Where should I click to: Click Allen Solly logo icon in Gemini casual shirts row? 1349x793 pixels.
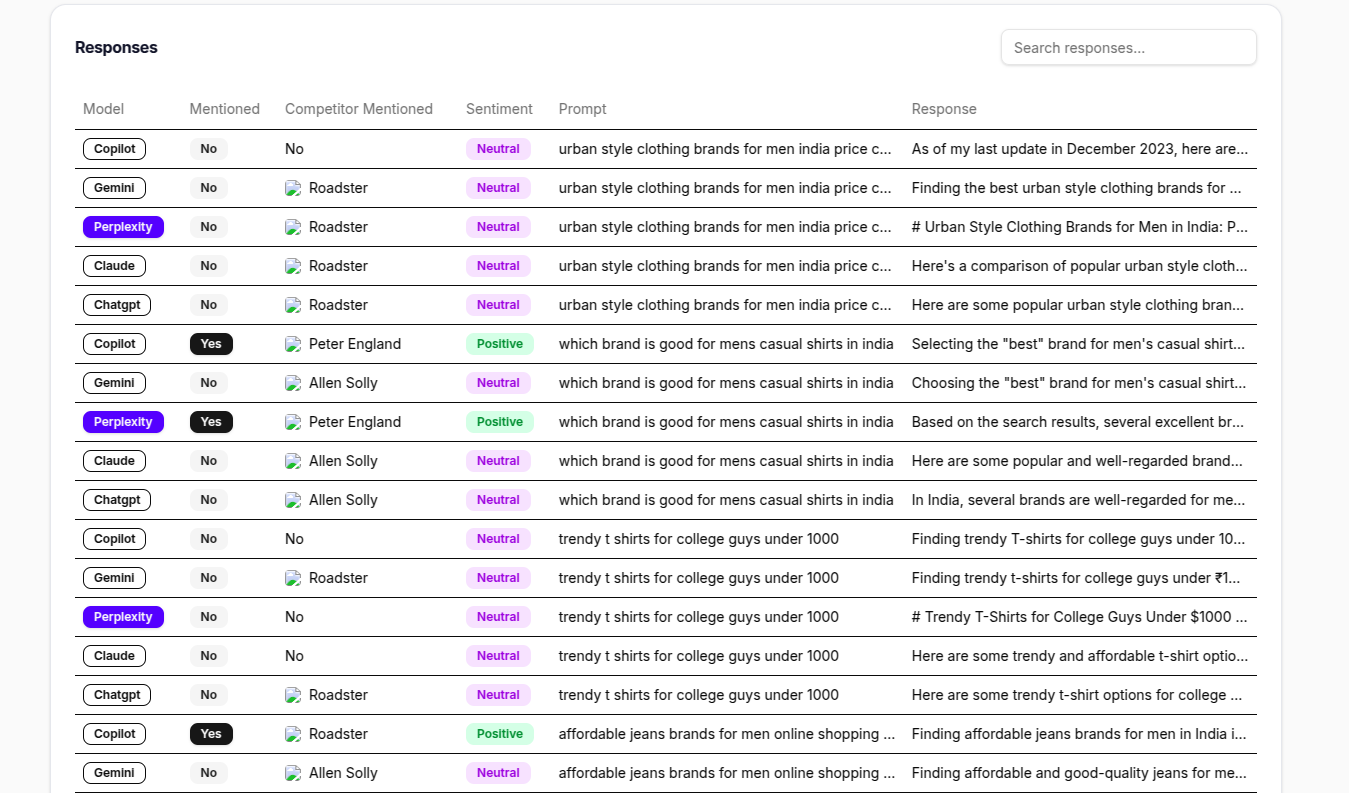[x=293, y=383]
